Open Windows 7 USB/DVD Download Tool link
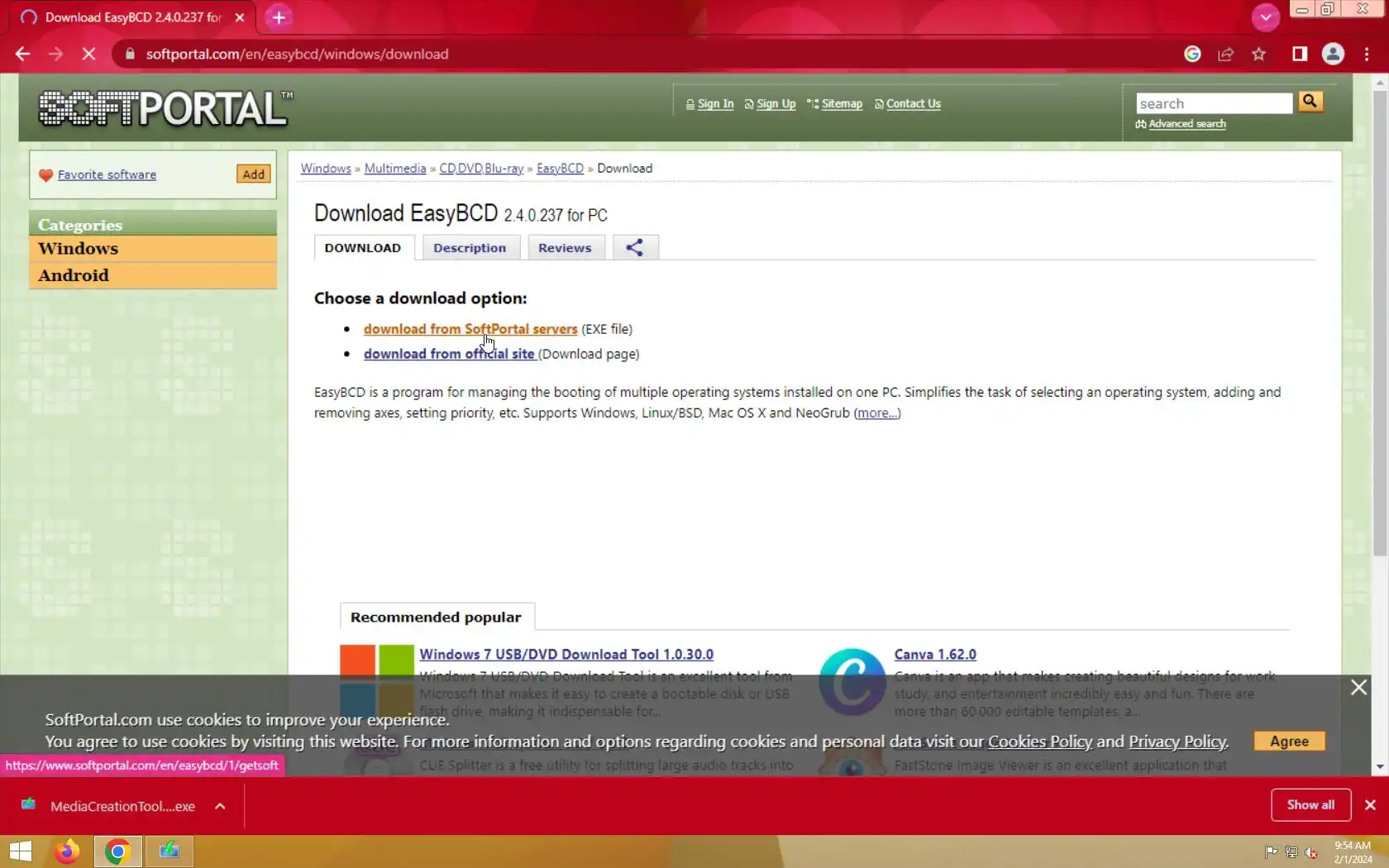The height and width of the screenshot is (868, 1389). [x=566, y=654]
